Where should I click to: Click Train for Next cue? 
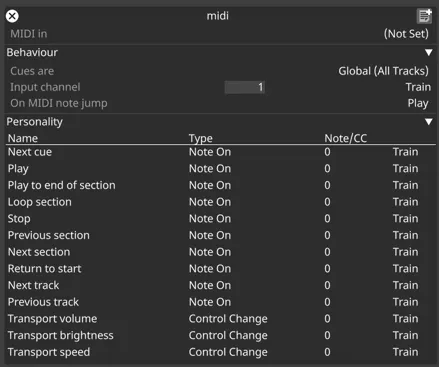pyautogui.click(x=405, y=152)
